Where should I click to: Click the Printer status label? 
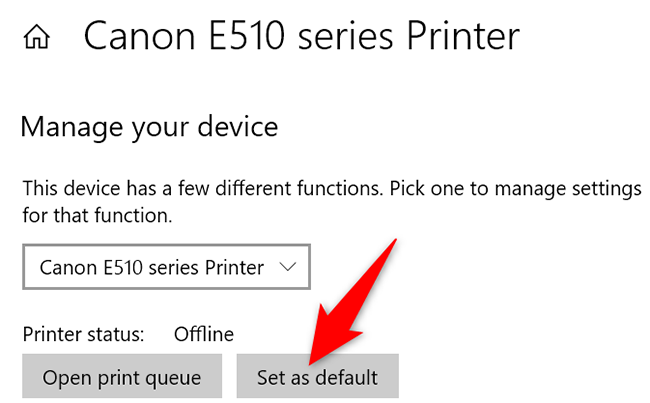pyautogui.click(x=83, y=333)
